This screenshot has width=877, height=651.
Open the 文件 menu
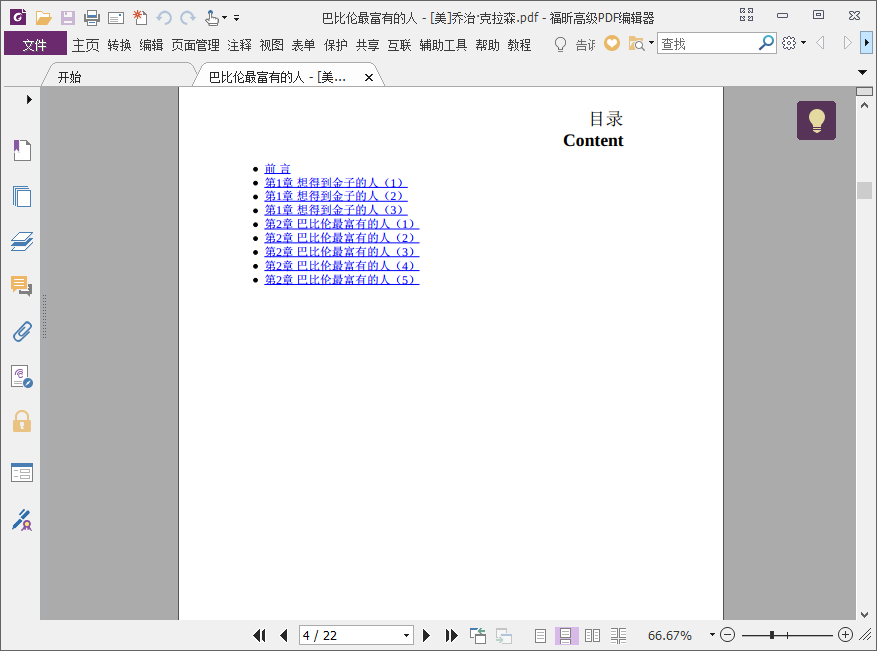tap(35, 45)
